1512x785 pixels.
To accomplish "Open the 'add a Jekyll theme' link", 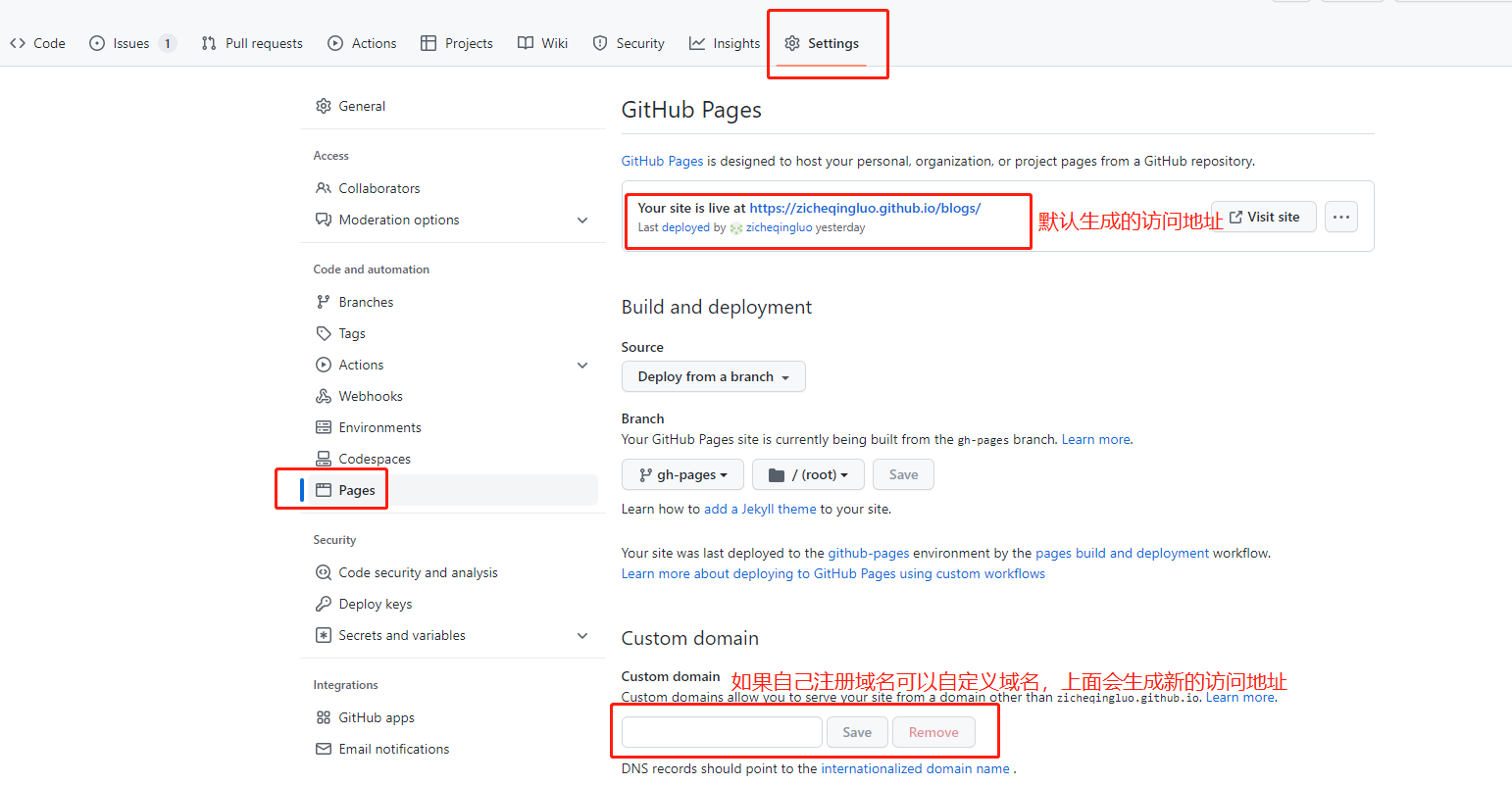I will pos(760,509).
